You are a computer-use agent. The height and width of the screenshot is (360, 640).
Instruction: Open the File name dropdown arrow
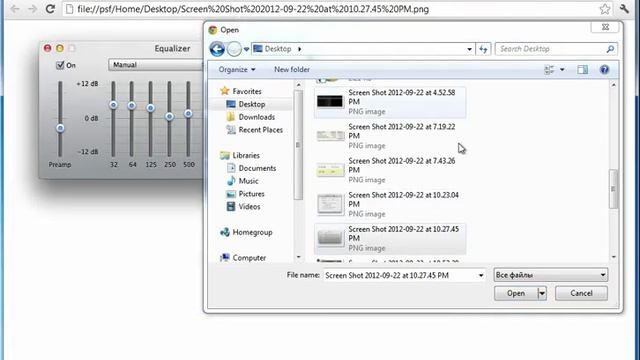(x=481, y=276)
